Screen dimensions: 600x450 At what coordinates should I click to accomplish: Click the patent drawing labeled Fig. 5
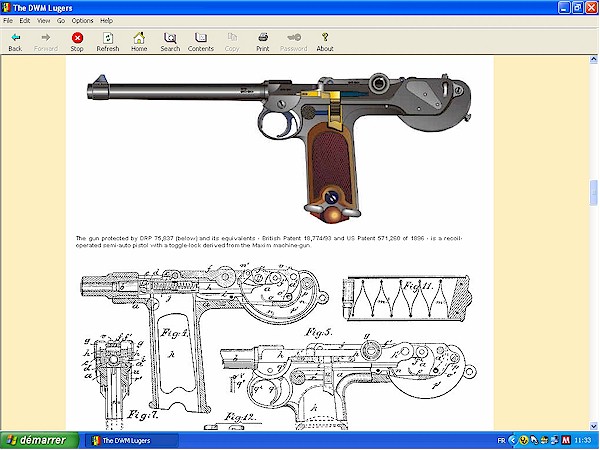348,379
